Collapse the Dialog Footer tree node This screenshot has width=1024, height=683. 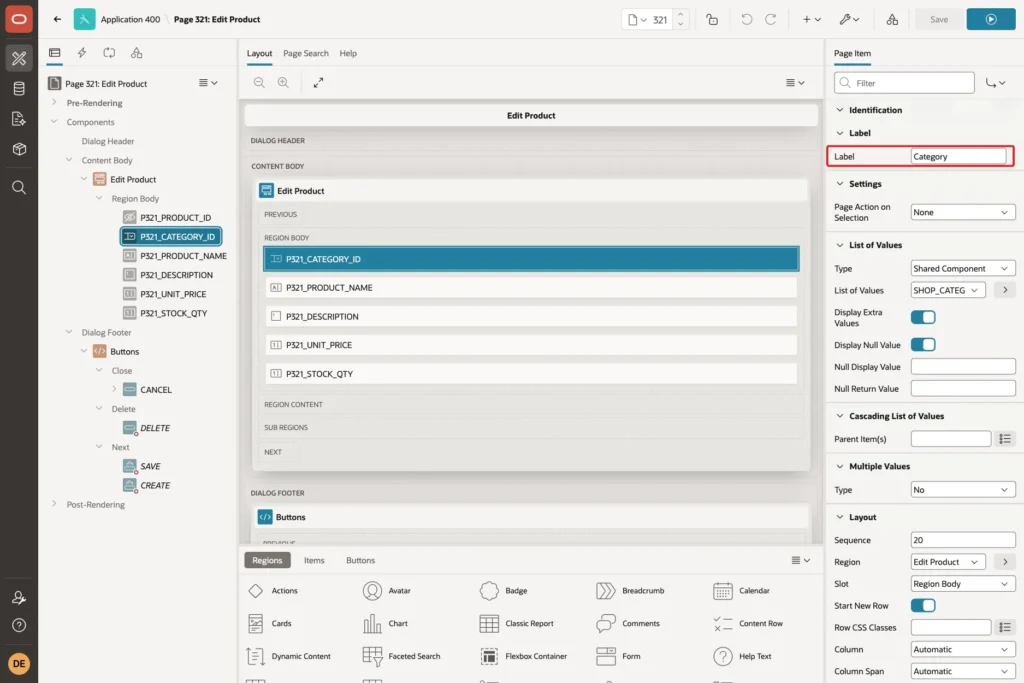tap(69, 332)
